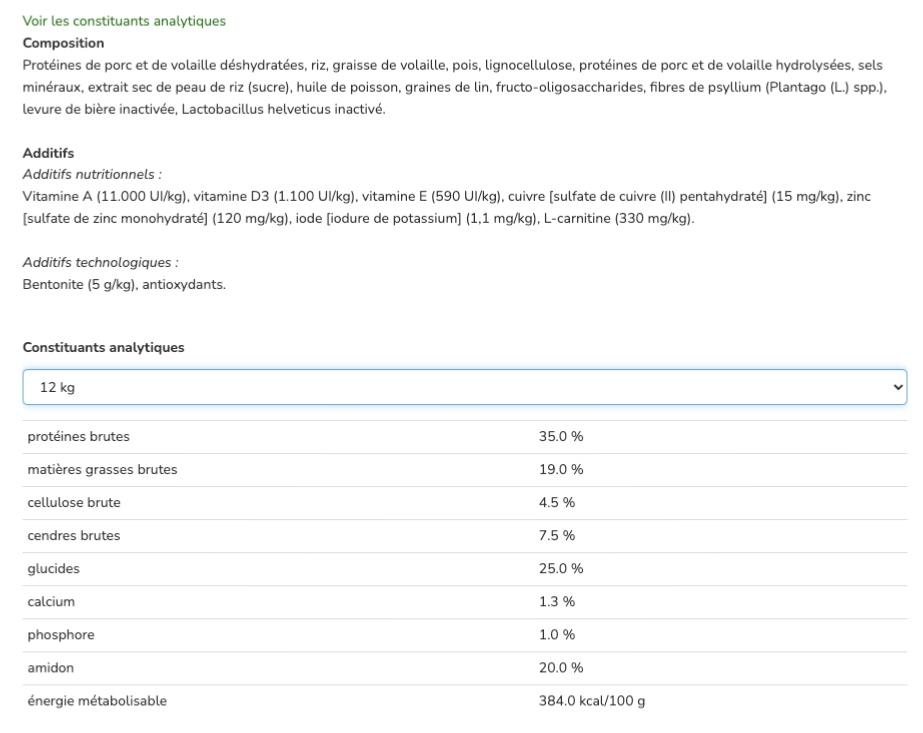
Task: Click the "35.0 %" protein value
Action: point(561,436)
